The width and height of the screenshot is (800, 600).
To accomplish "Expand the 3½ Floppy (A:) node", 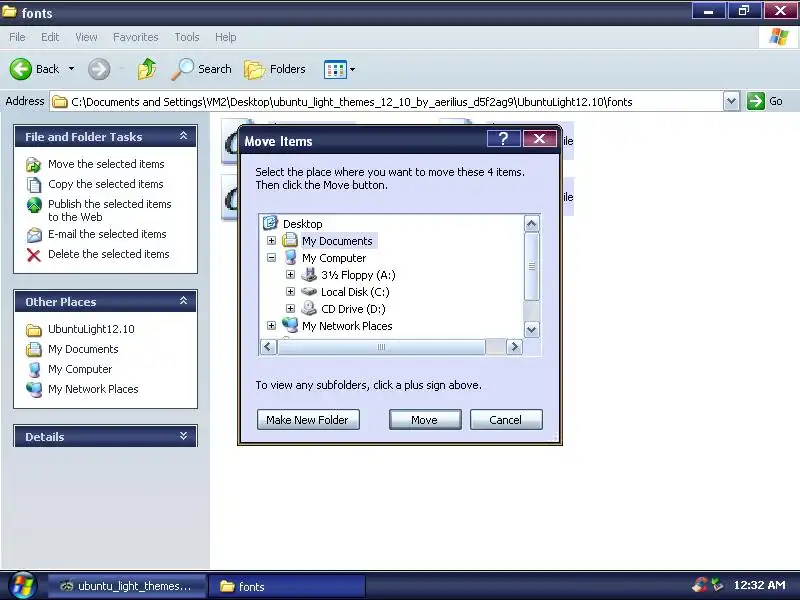I will (290, 274).
